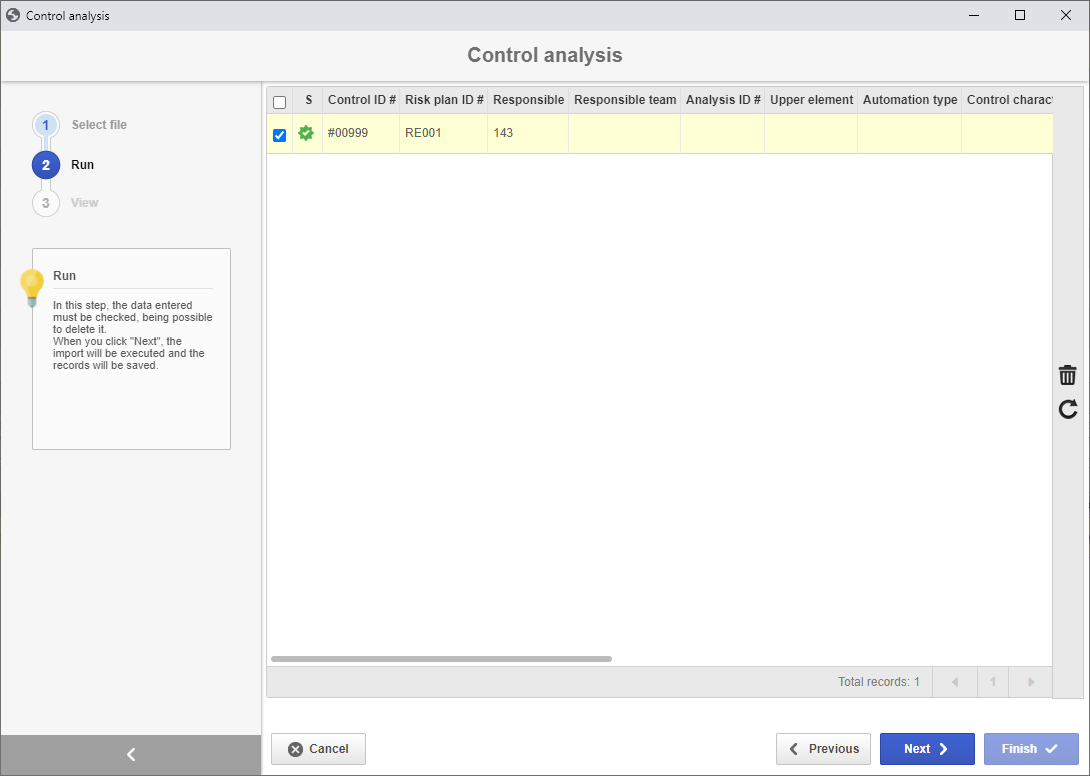Select step 1 circle Select file

[x=46, y=125]
